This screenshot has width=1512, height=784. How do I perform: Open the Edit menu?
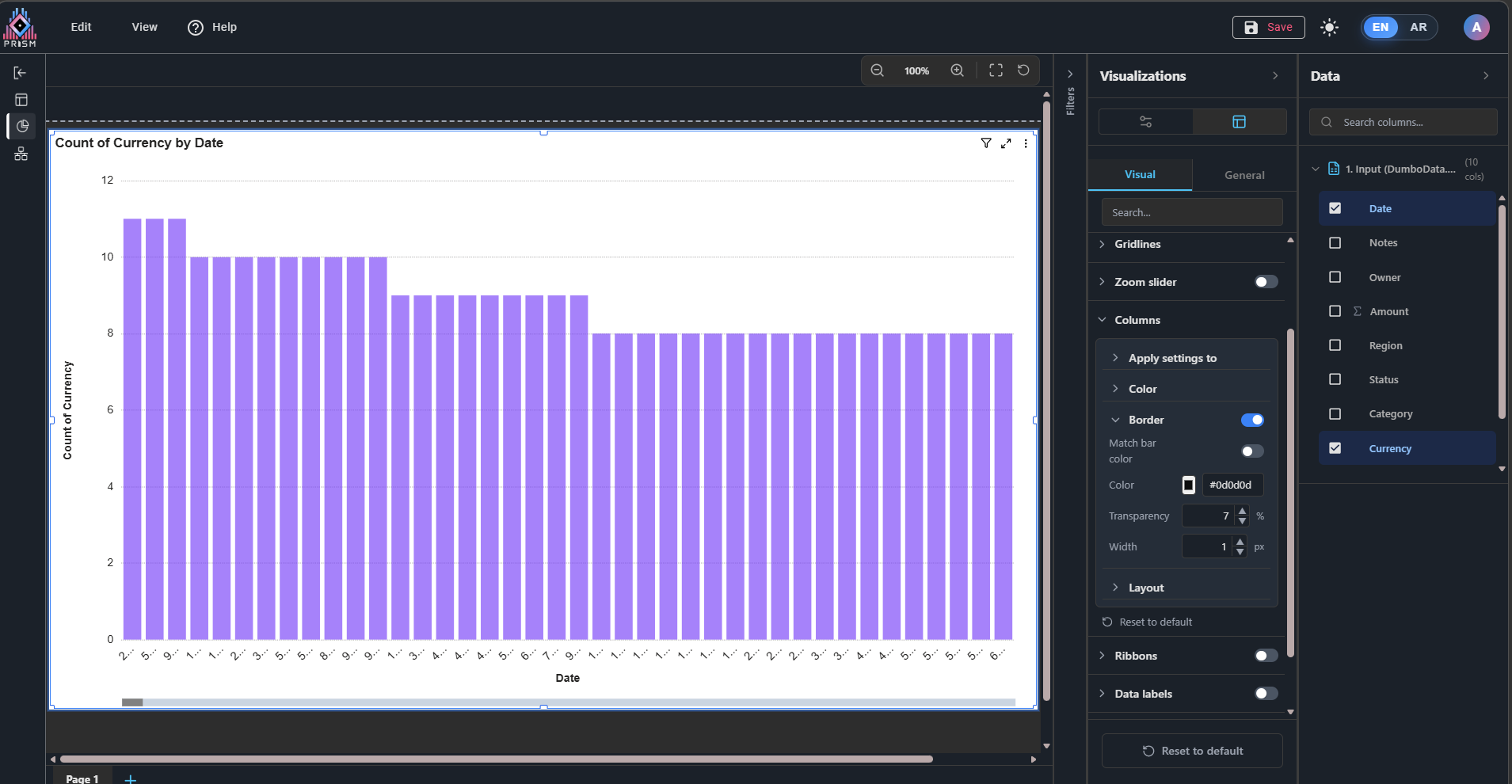[x=81, y=27]
